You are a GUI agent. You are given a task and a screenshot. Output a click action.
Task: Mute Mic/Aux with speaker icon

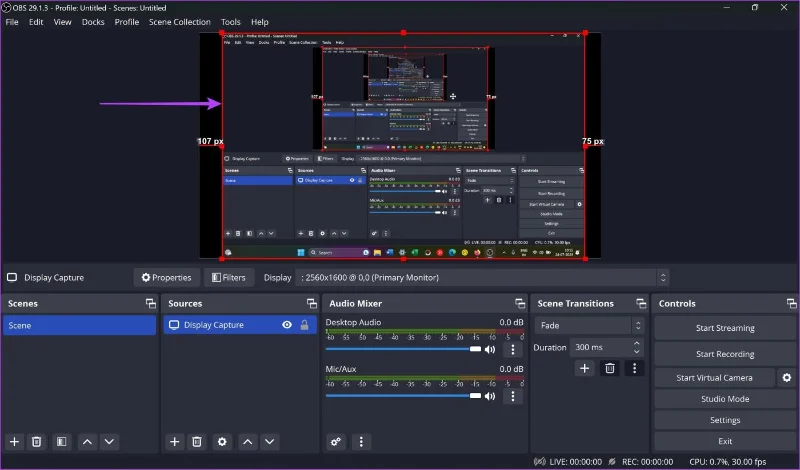point(490,396)
